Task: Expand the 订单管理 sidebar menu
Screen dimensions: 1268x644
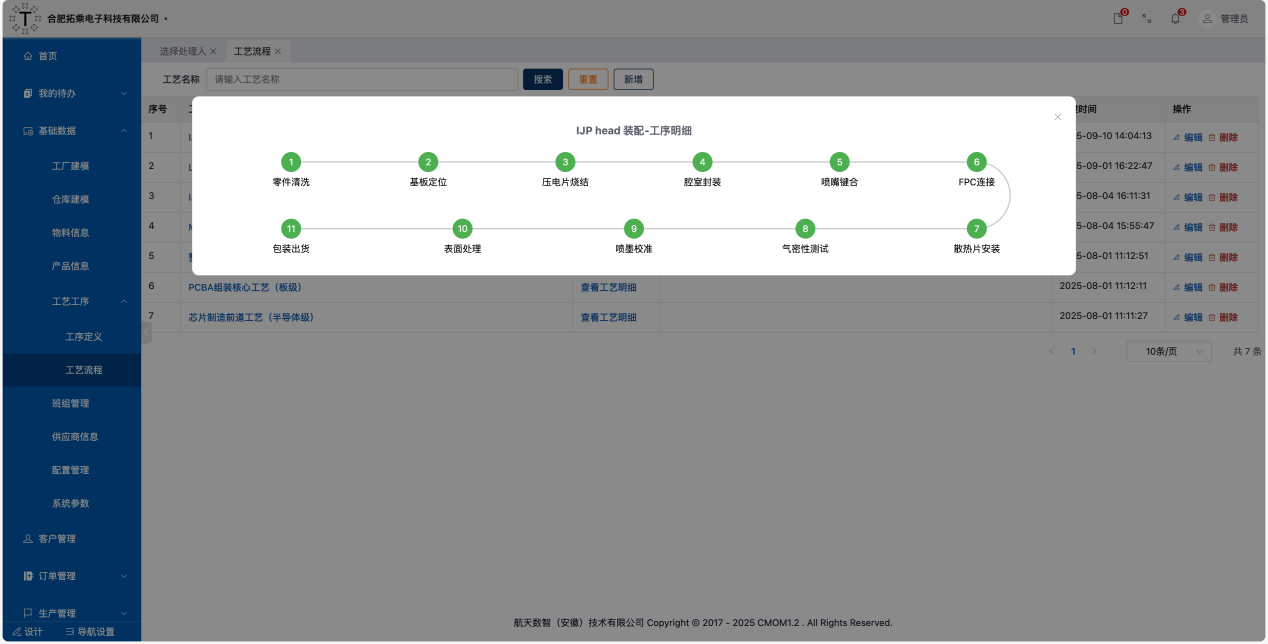Action: [x=71, y=576]
